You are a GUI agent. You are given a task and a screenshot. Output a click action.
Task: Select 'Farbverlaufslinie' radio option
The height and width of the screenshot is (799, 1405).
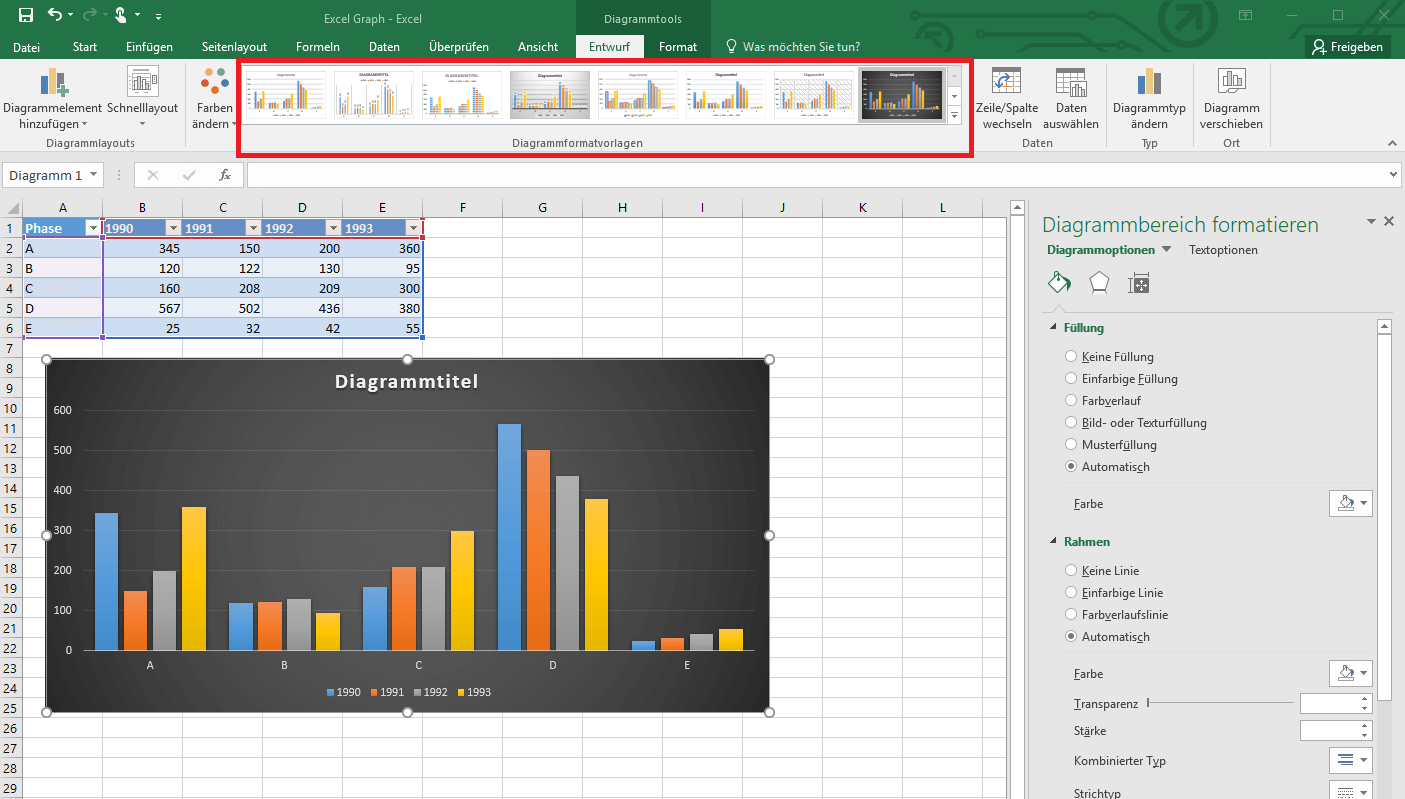1071,614
